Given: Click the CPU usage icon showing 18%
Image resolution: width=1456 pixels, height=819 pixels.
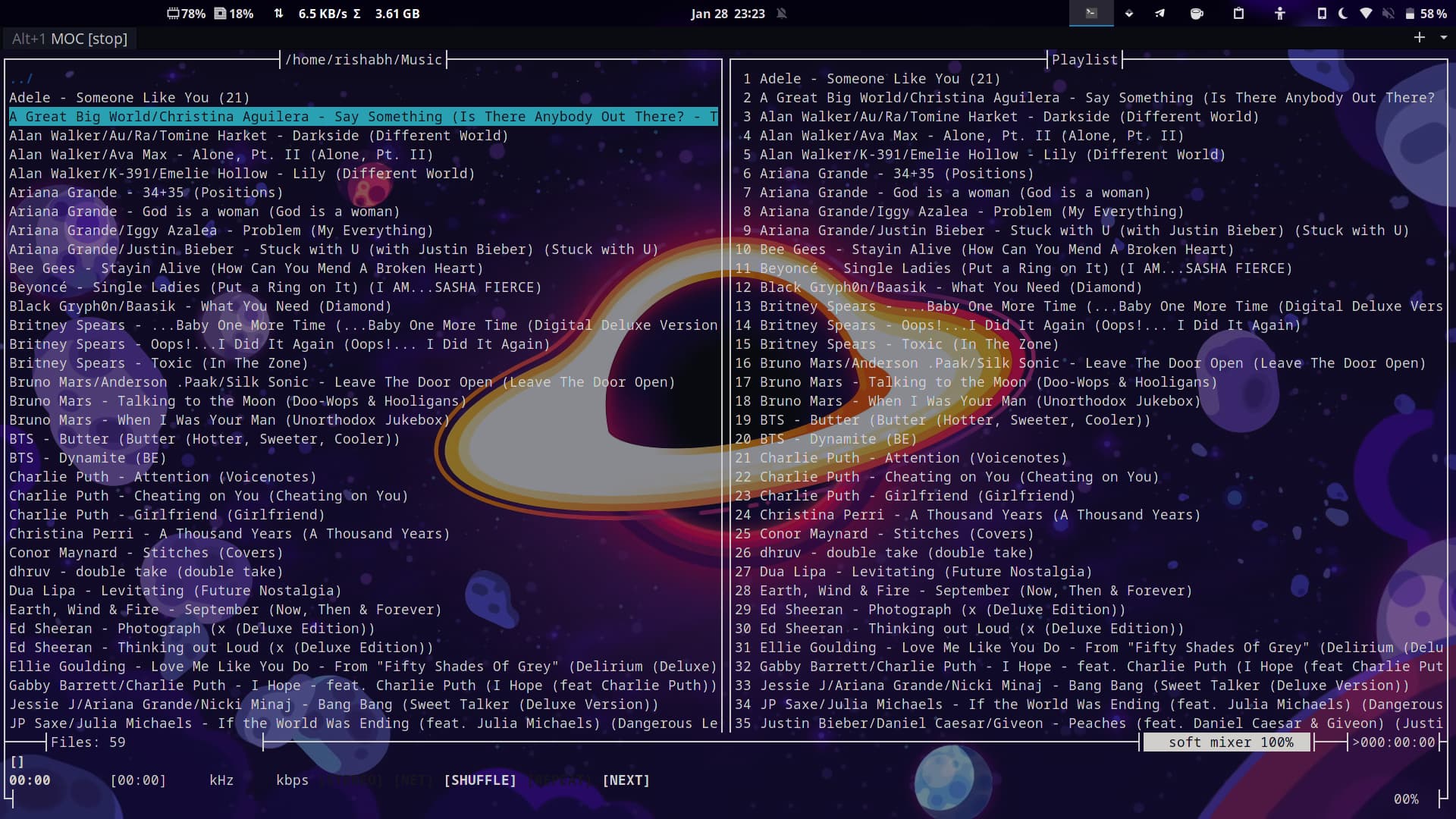Looking at the screenshot, I should click(x=221, y=14).
